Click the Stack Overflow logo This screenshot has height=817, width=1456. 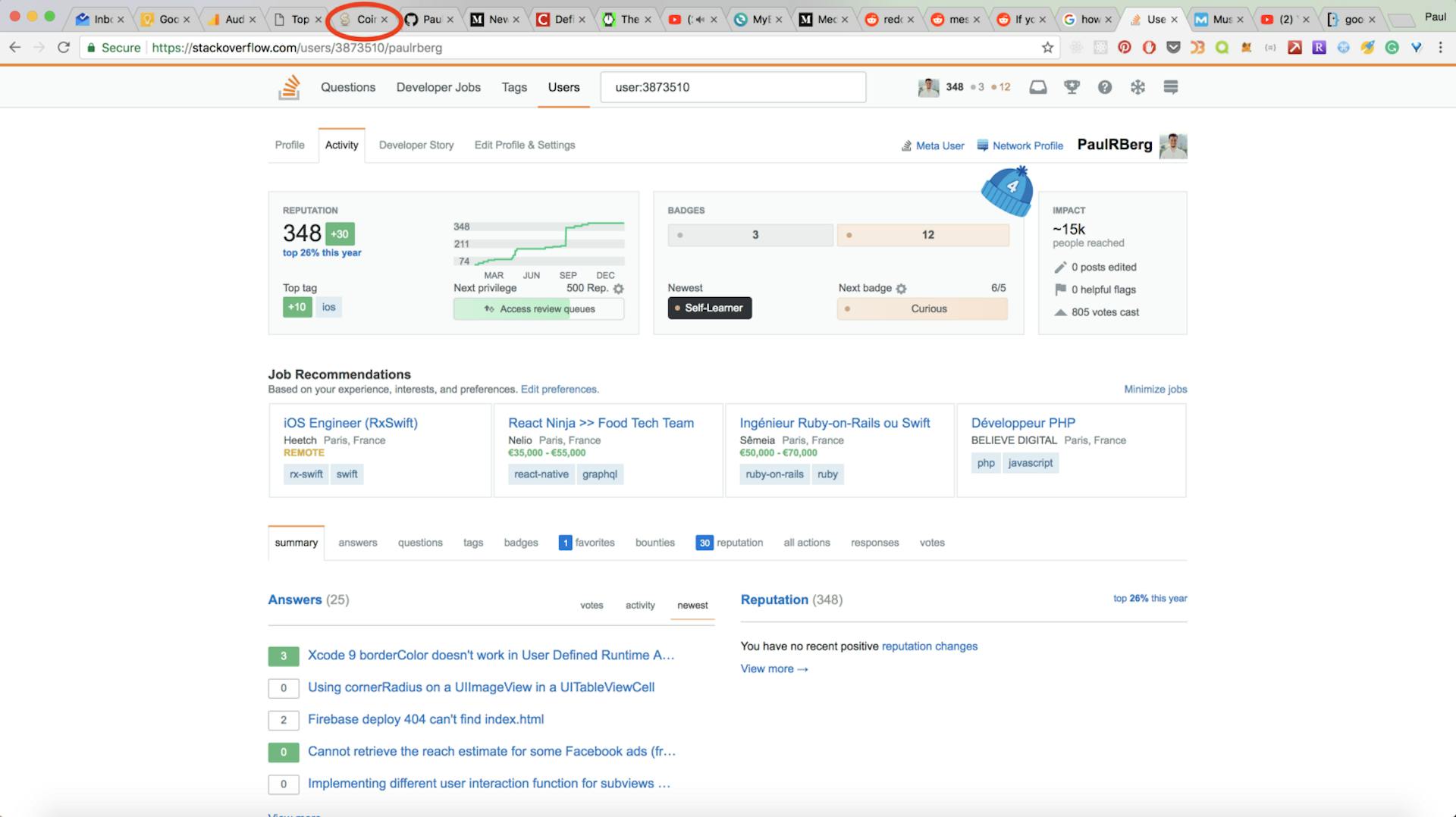[290, 86]
